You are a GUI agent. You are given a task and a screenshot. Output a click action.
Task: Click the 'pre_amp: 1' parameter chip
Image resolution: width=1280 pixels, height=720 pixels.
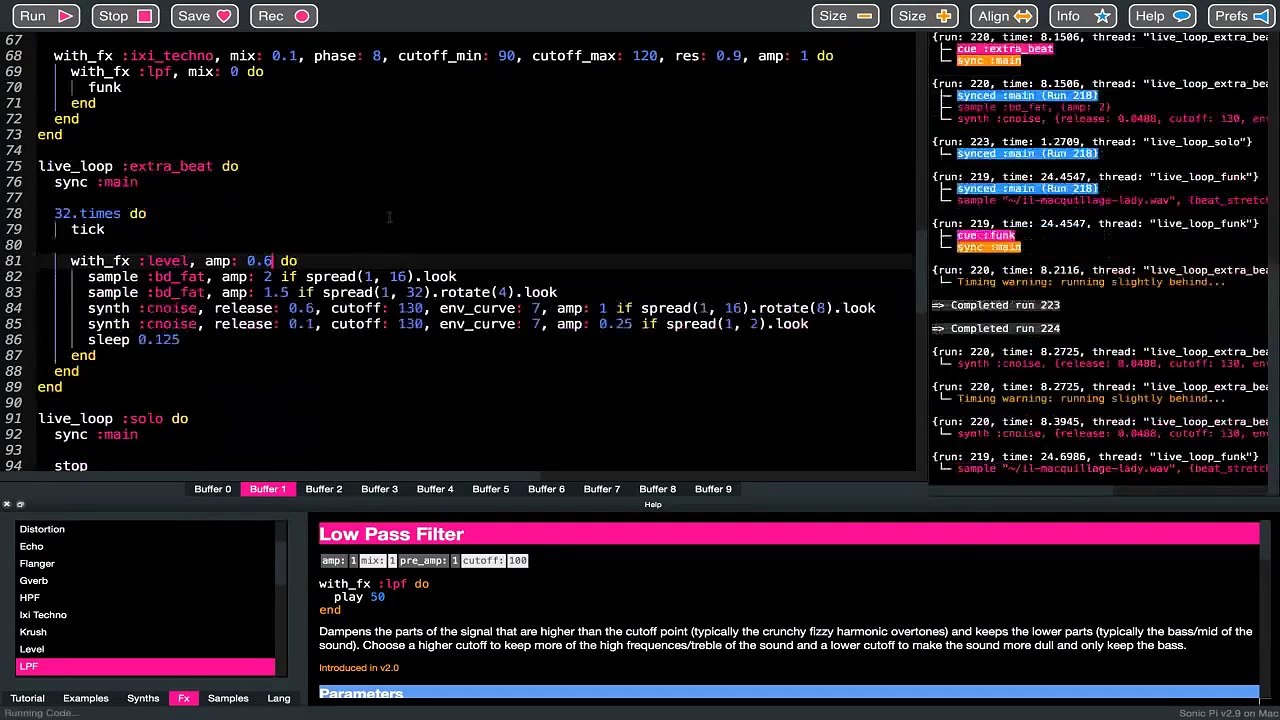[428, 561]
